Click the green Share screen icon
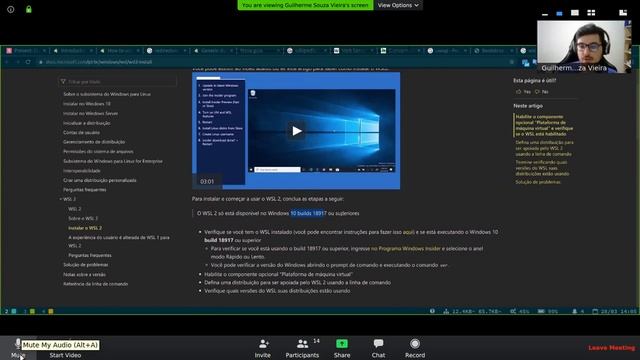The image size is (640, 360). tap(342, 344)
